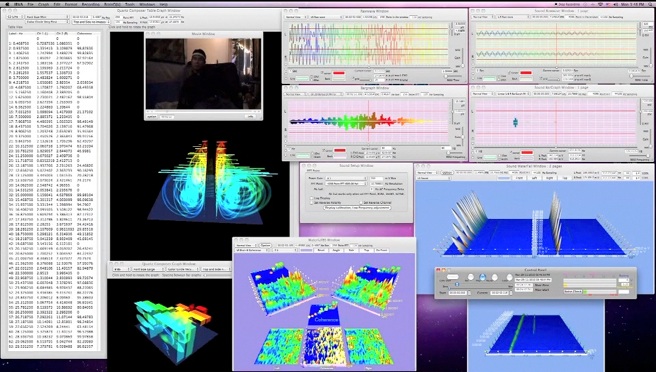The width and height of the screenshot is (656, 372).
Task: Click red color swatch in Spectrum Window
Action: 339,73
